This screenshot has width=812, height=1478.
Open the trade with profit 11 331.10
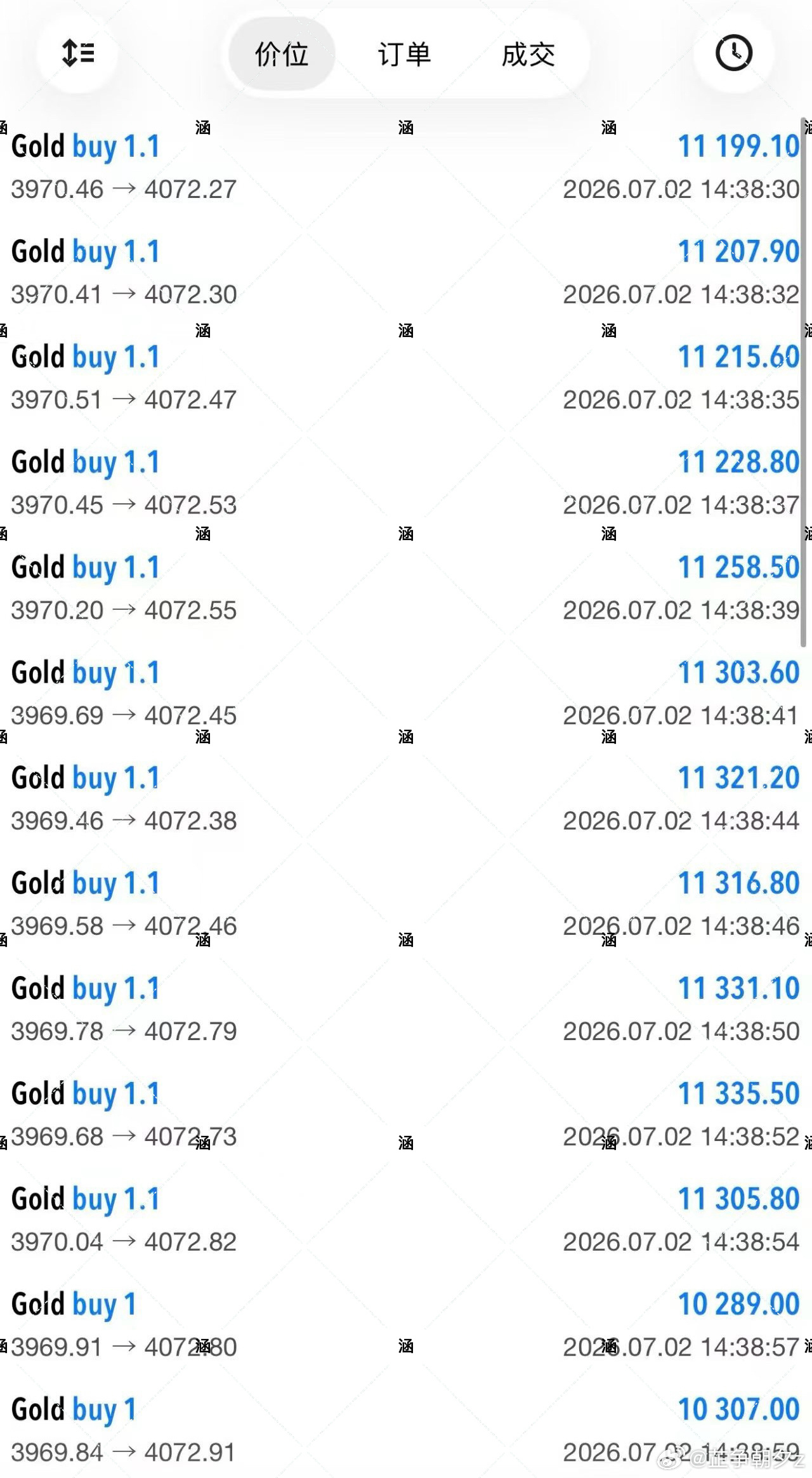(406, 1010)
